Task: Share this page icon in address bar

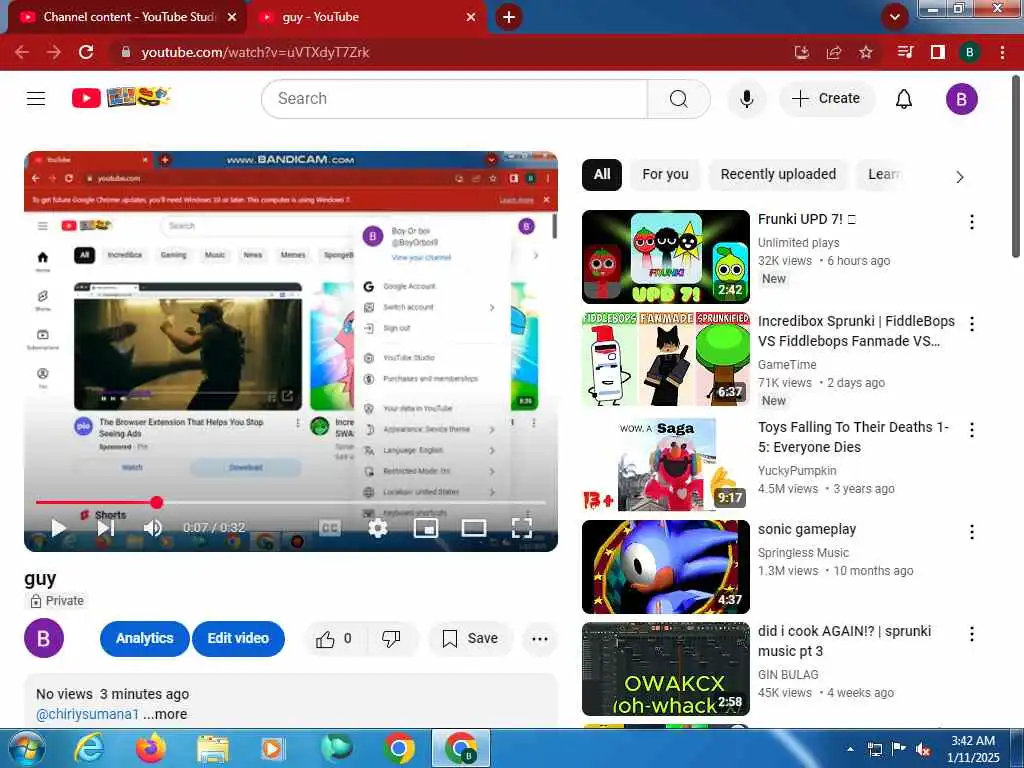Action: [834, 52]
